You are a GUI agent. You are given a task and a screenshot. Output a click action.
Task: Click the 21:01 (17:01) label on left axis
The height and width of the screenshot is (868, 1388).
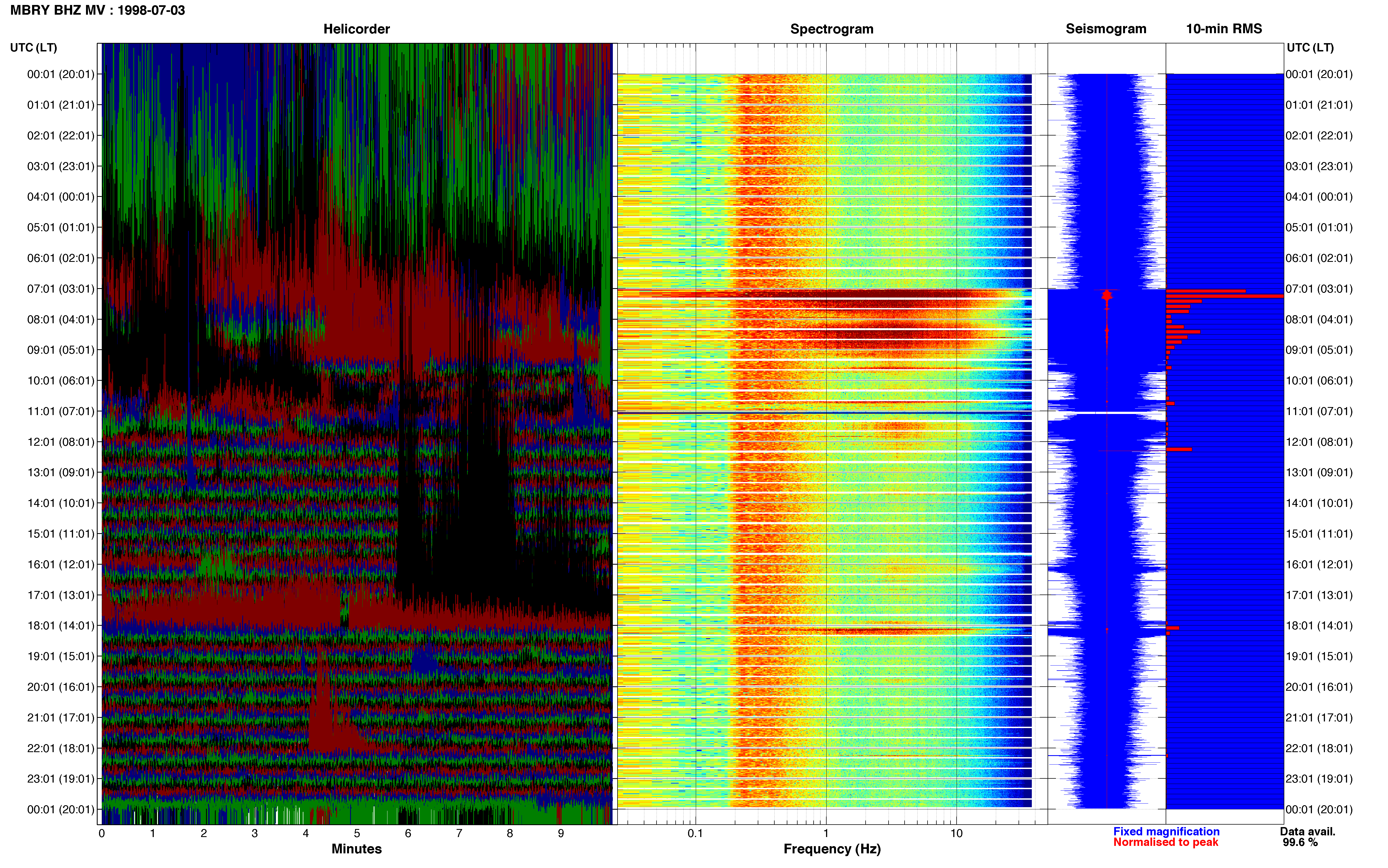point(61,718)
